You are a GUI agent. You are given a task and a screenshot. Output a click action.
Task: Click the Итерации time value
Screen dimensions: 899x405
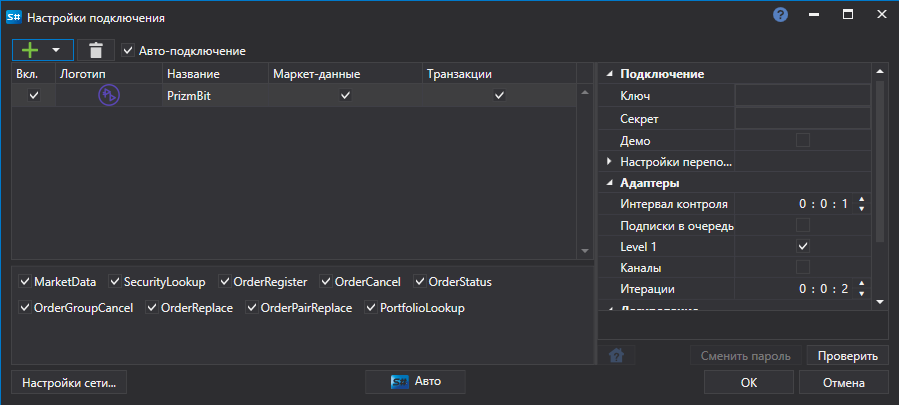click(823, 289)
